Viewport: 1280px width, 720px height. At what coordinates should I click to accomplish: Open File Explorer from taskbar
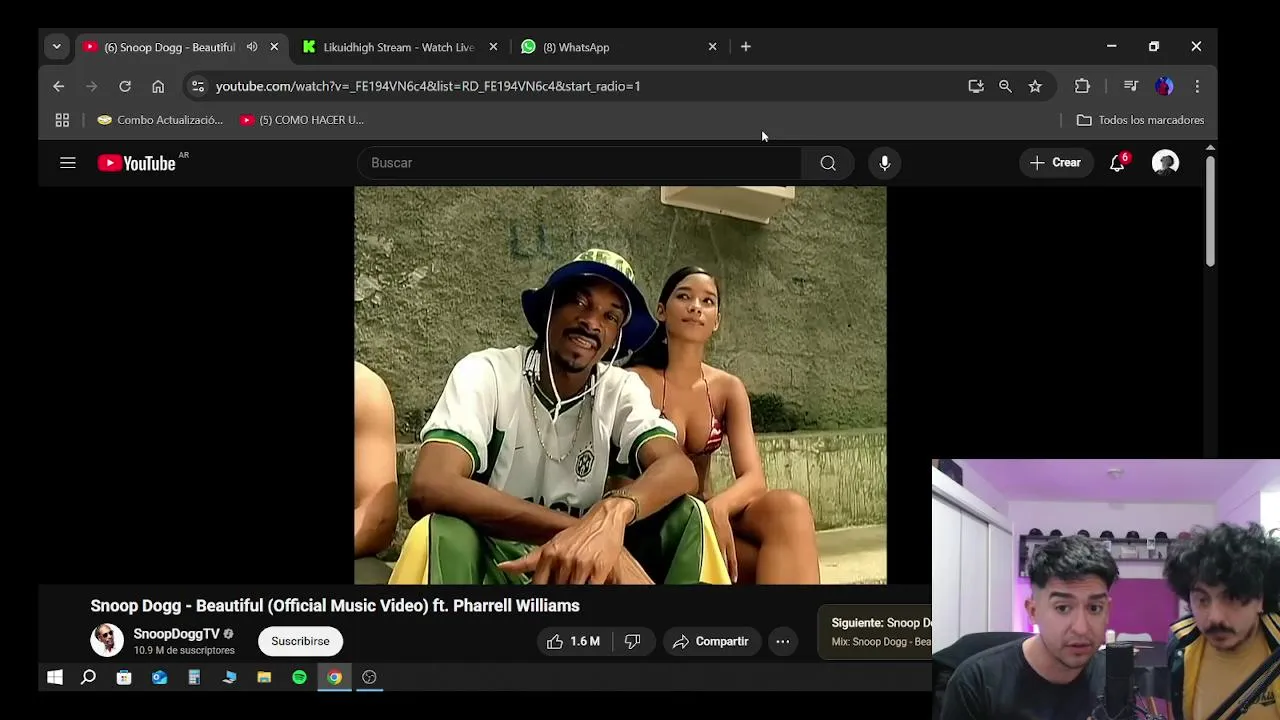264,677
